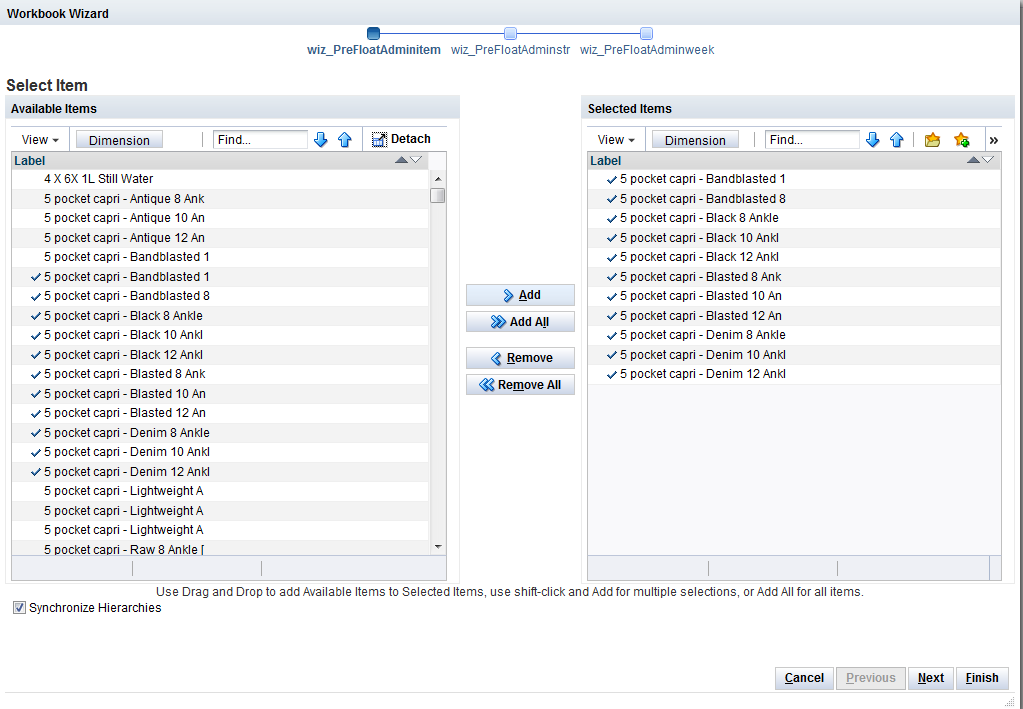The height and width of the screenshot is (709, 1023).
Task: Select Black 8 Ankle in Available Items
Action: pos(220,316)
